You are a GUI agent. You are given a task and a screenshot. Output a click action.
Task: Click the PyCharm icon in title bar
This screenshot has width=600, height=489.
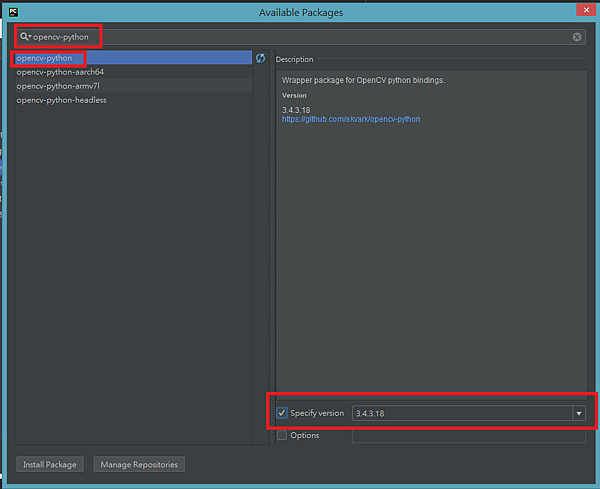13,12
